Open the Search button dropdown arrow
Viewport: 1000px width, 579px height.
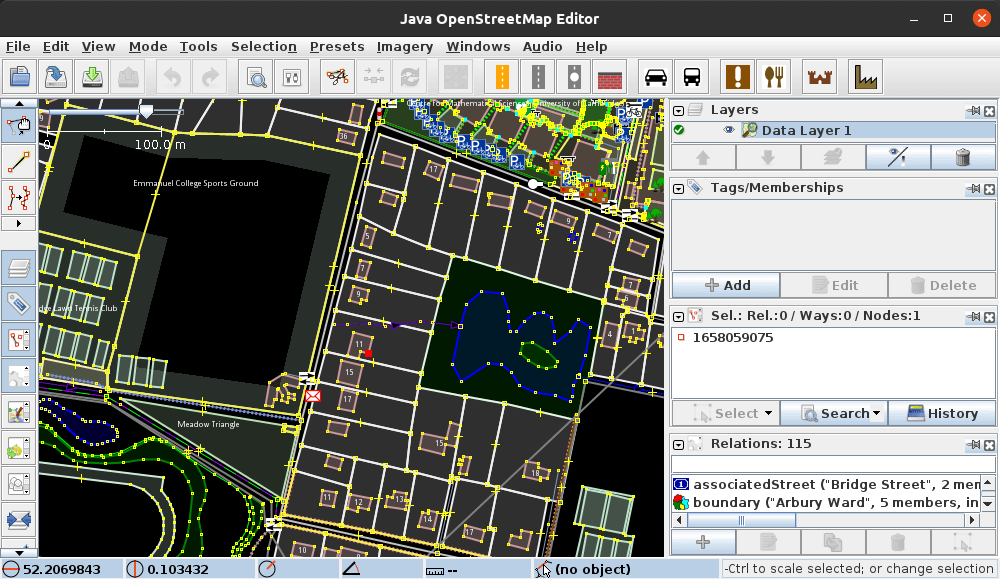point(877,414)
